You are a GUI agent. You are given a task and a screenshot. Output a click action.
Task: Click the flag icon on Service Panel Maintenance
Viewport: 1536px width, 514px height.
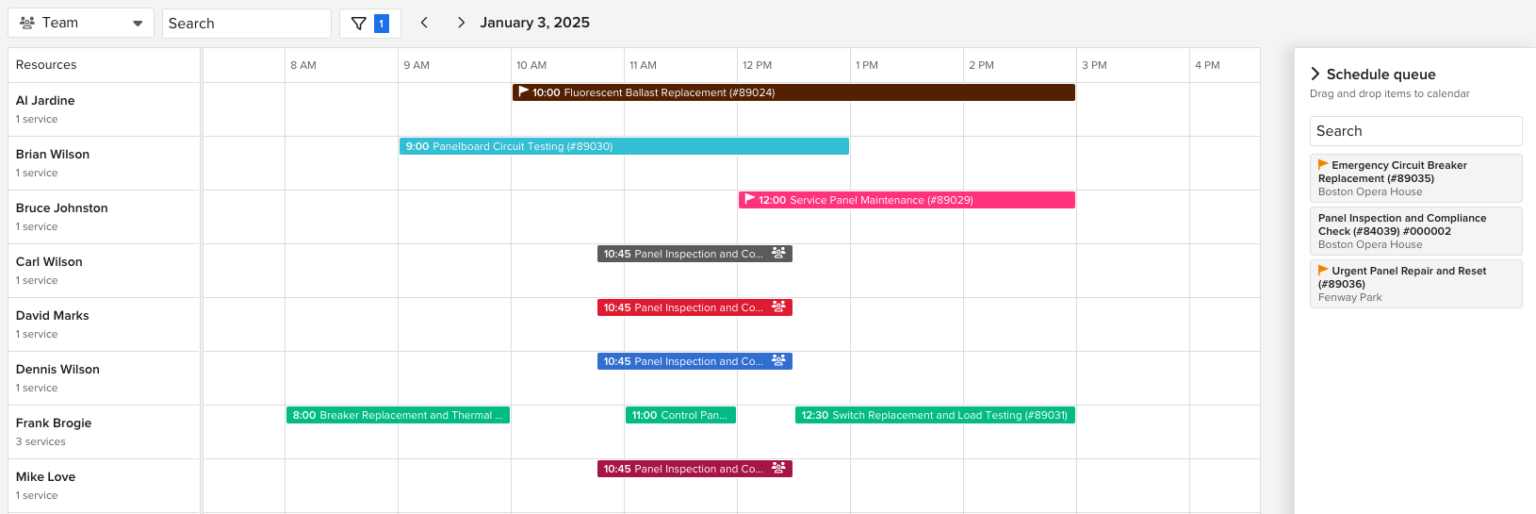(x=749, y=199)
